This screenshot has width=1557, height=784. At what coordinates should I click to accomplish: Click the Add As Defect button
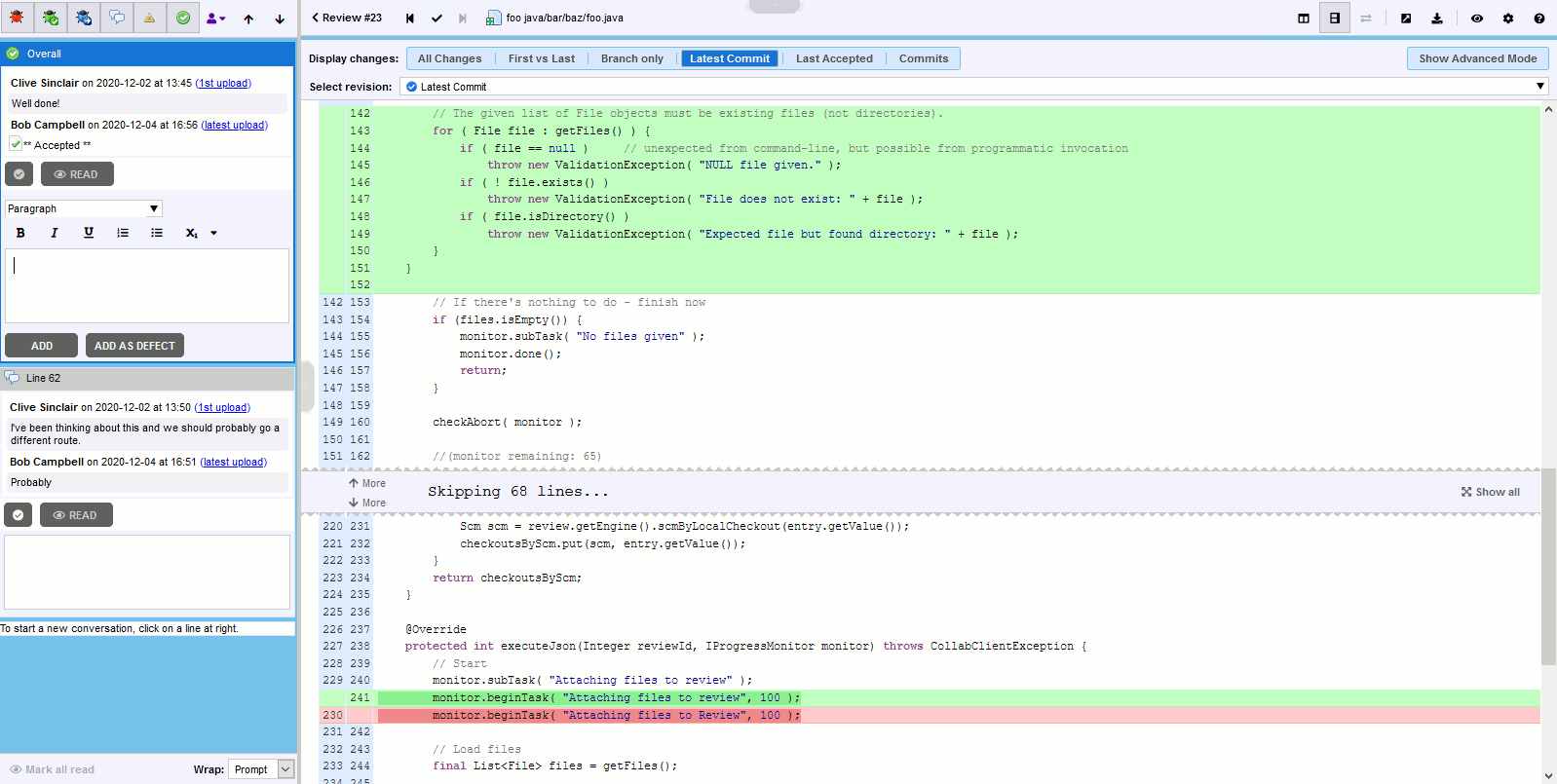pyautogui.click(x=134, y=346)
